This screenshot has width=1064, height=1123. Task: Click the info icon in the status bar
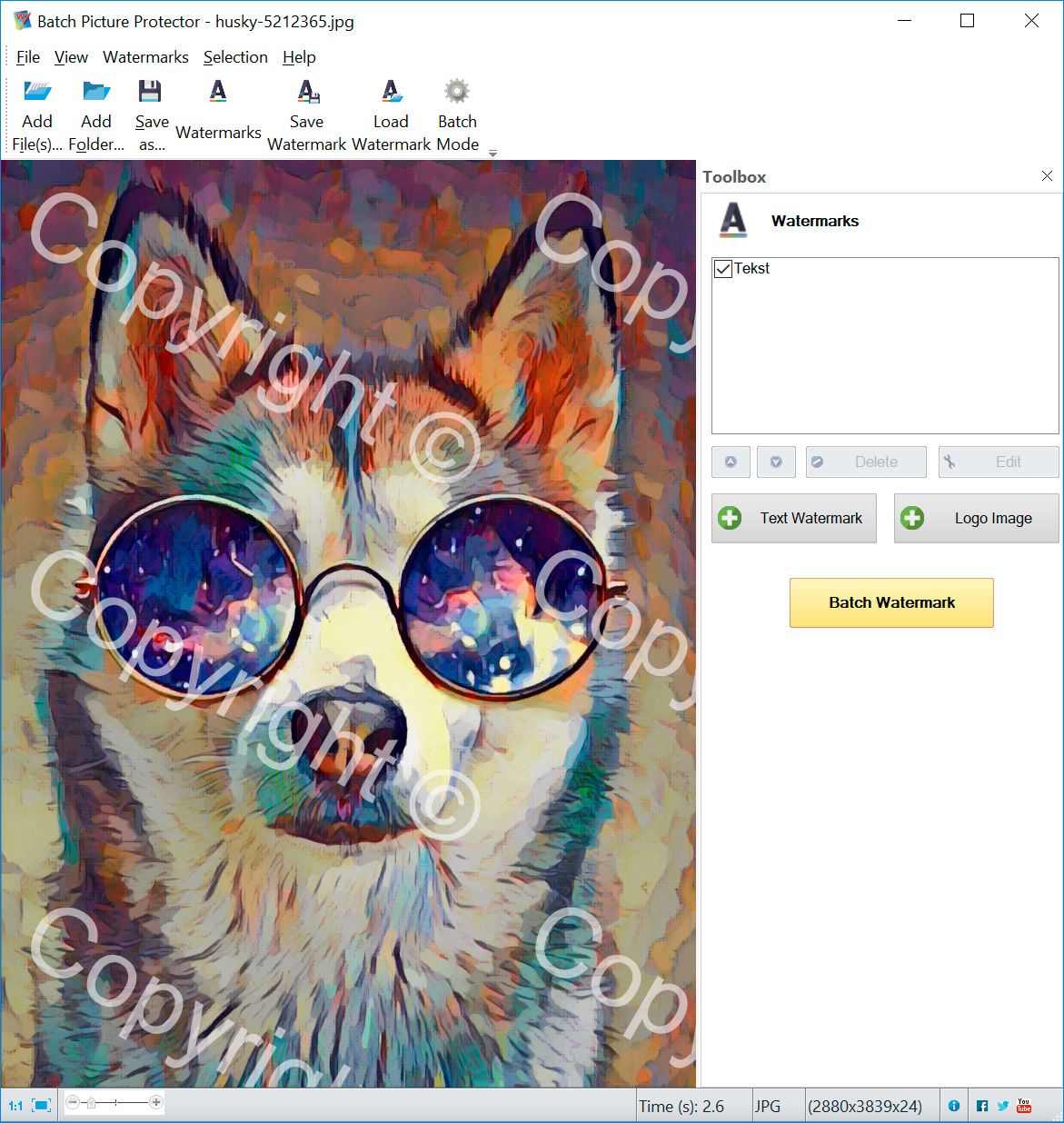pyautogui.click(x=953, y=1106)
